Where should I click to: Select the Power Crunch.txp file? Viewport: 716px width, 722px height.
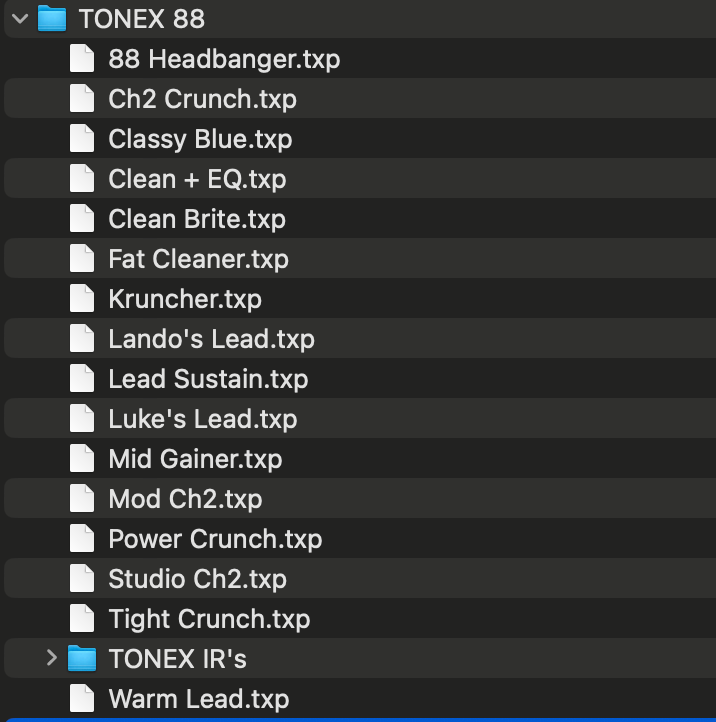pyautogui.click(x=215, y=539)
